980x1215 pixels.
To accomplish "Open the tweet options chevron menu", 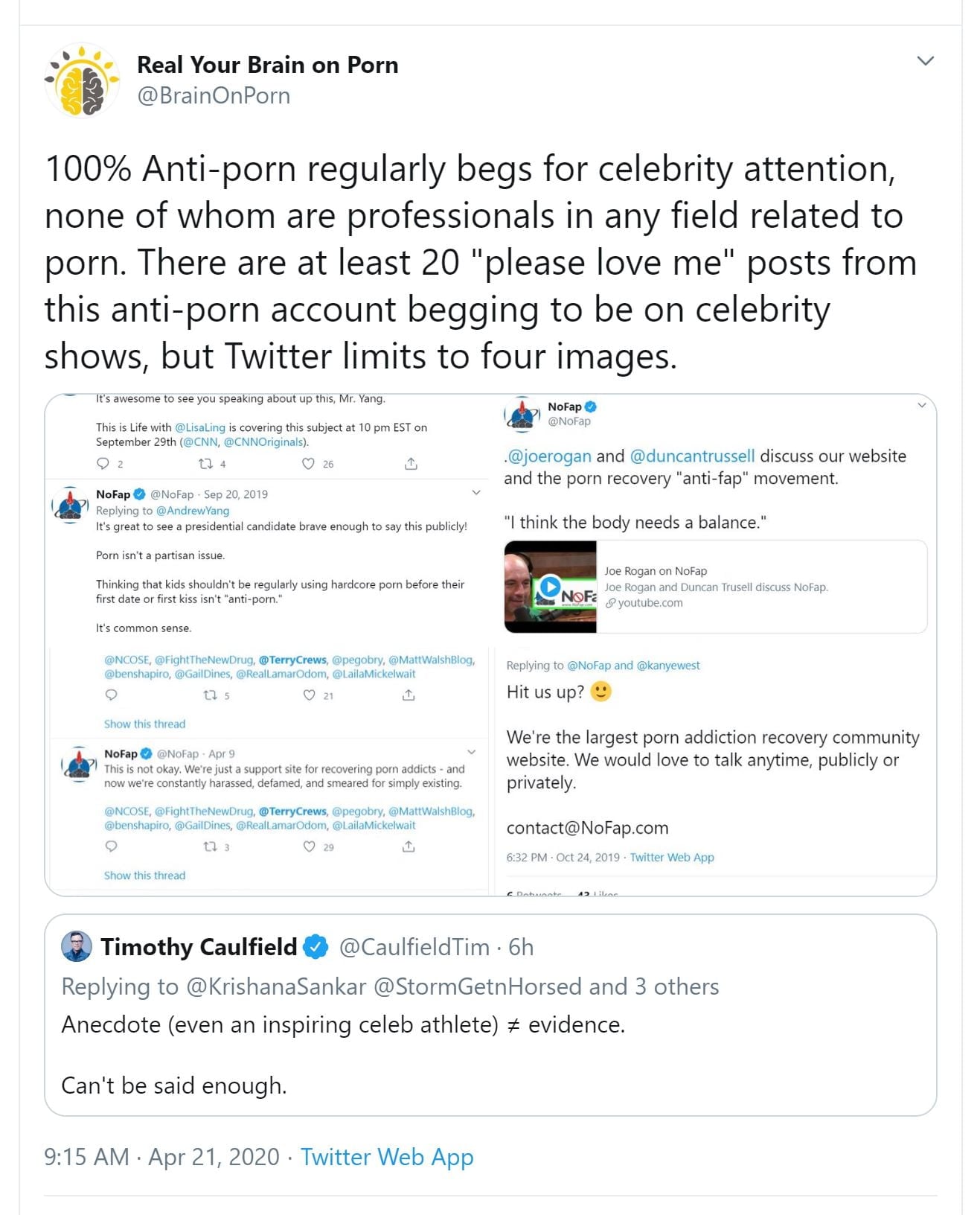I will pyautogui.click(x=925, y=61).
